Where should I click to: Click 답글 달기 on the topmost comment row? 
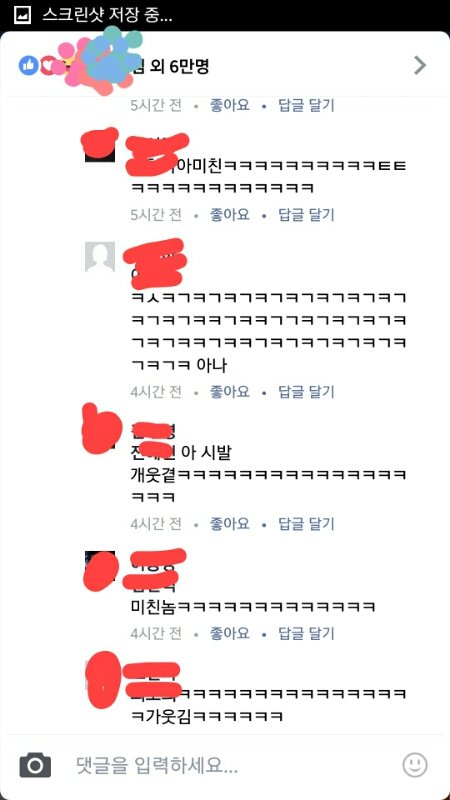[x=306, y=105]
